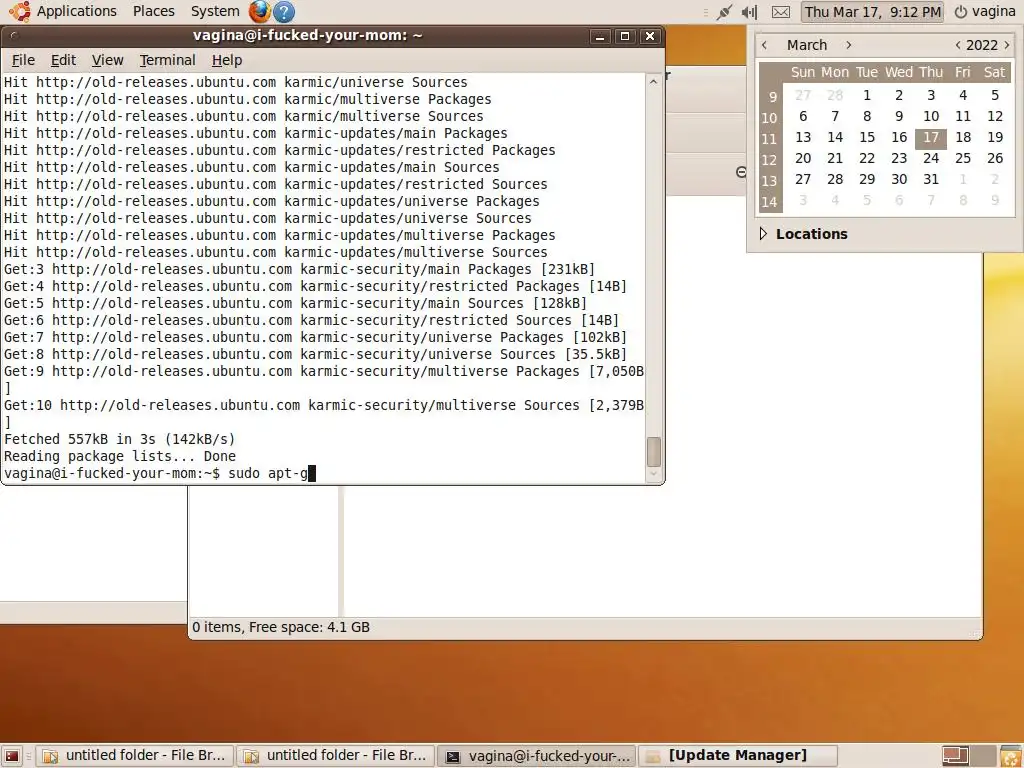Click the terminal scrollbar thumb
This screenshot has height=768, width=1024.
coord(653,452)
